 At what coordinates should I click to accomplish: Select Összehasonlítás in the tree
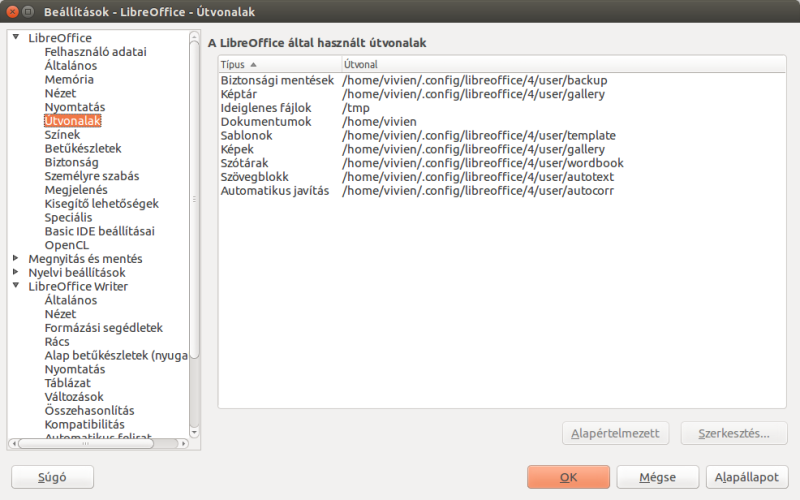[x=89, y=410]
